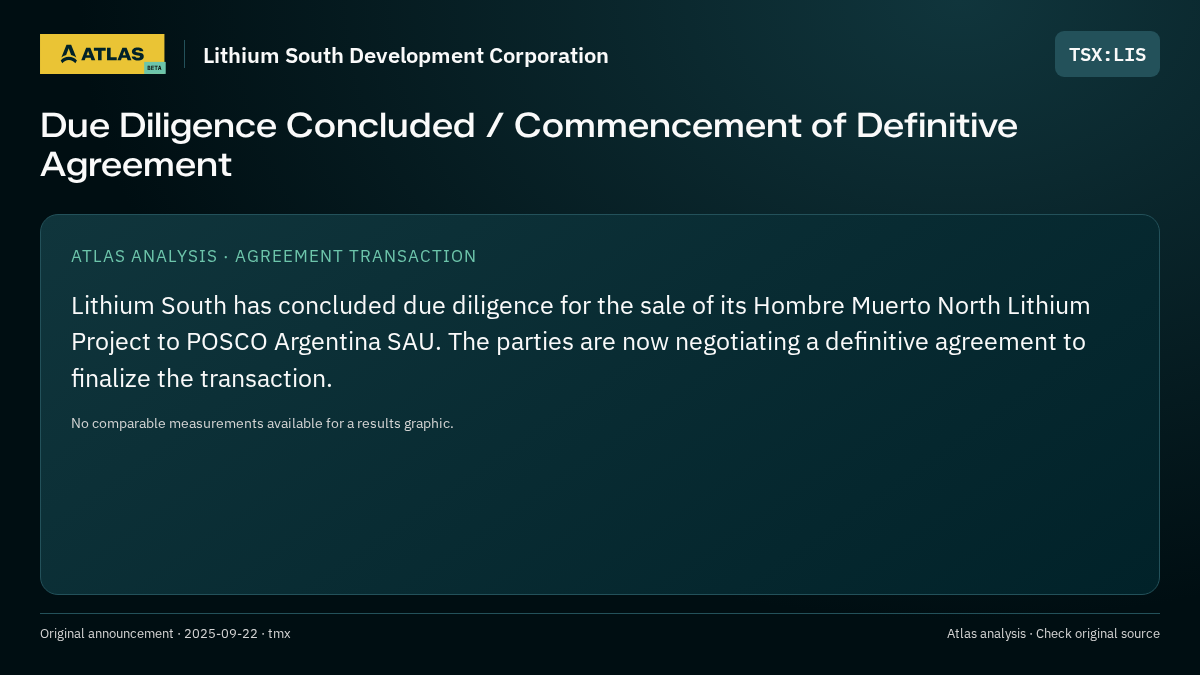Select the Lithium South Development Corporation name

click(405, 56)
